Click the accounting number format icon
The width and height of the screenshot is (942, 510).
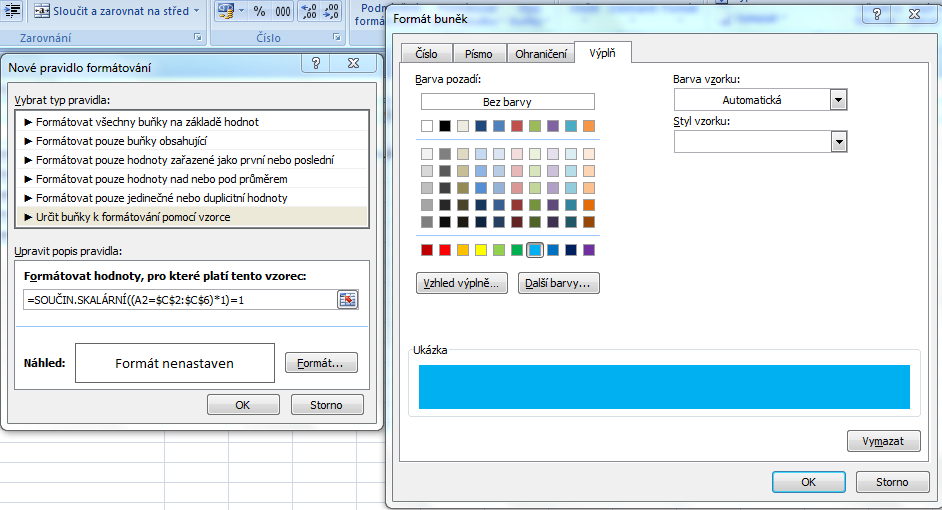[225, 11]
